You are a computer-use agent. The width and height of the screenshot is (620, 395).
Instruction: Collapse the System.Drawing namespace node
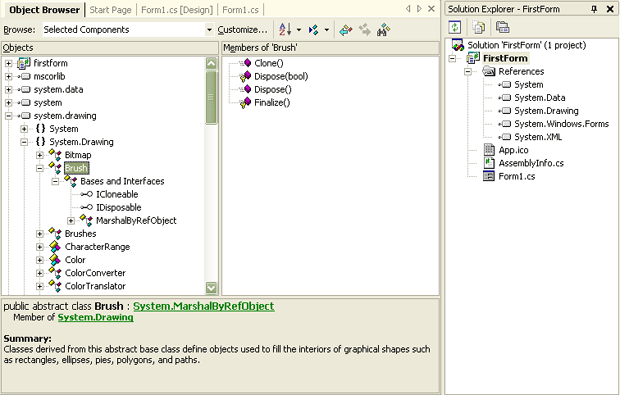(x=24, y=142)
